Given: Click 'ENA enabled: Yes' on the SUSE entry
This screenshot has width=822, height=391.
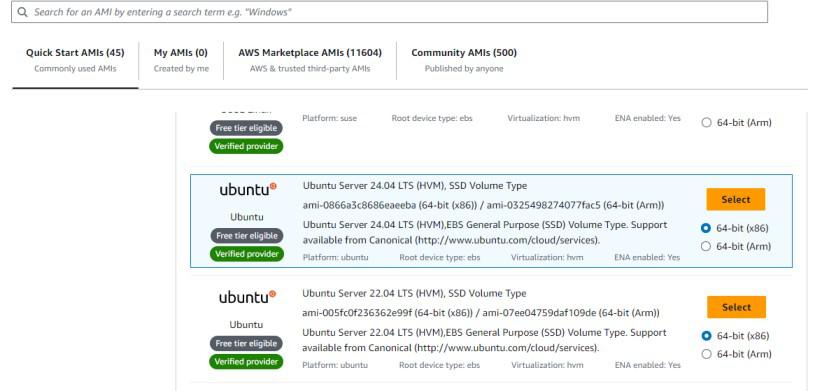Looking at the screenshot, I should coord(647,118).
